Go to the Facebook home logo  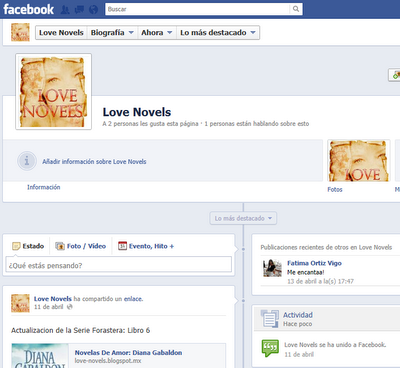pyautogui.click(x=29, y=9)
